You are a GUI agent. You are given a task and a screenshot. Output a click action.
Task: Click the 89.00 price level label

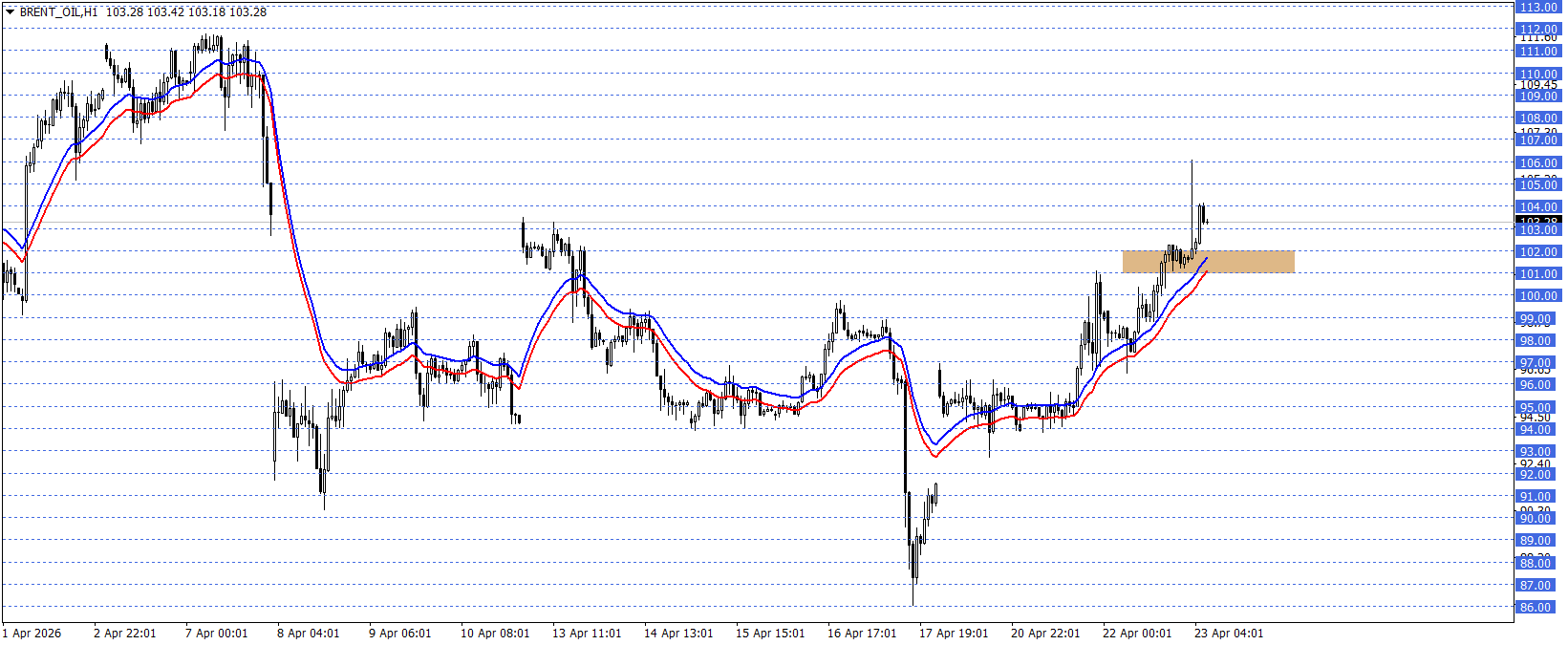click(x=1536, y=541)
